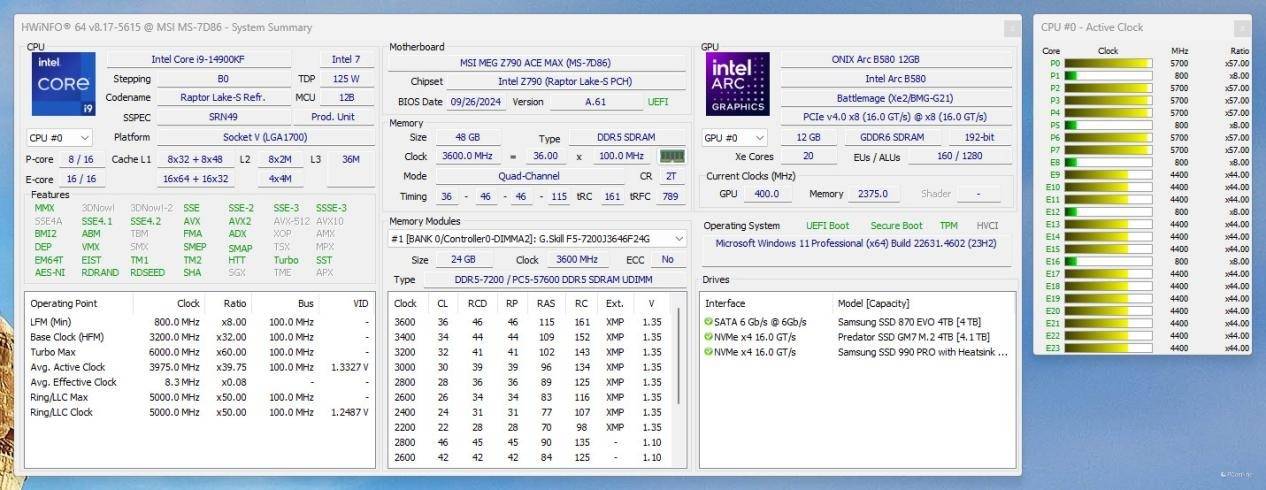Image resolution: width=1266 pixels, height=490 pixels.
Task: Click the Predator SSD drive status icon
Action: [708, 337]
